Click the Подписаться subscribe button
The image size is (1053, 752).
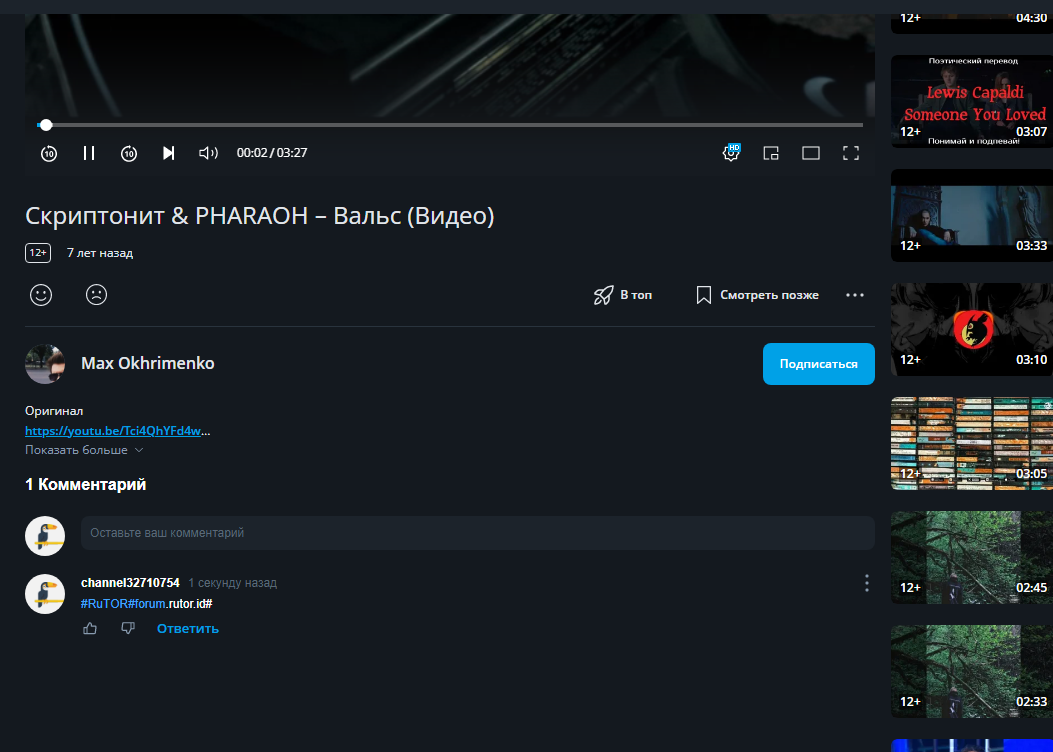click(x=819, y=364)
